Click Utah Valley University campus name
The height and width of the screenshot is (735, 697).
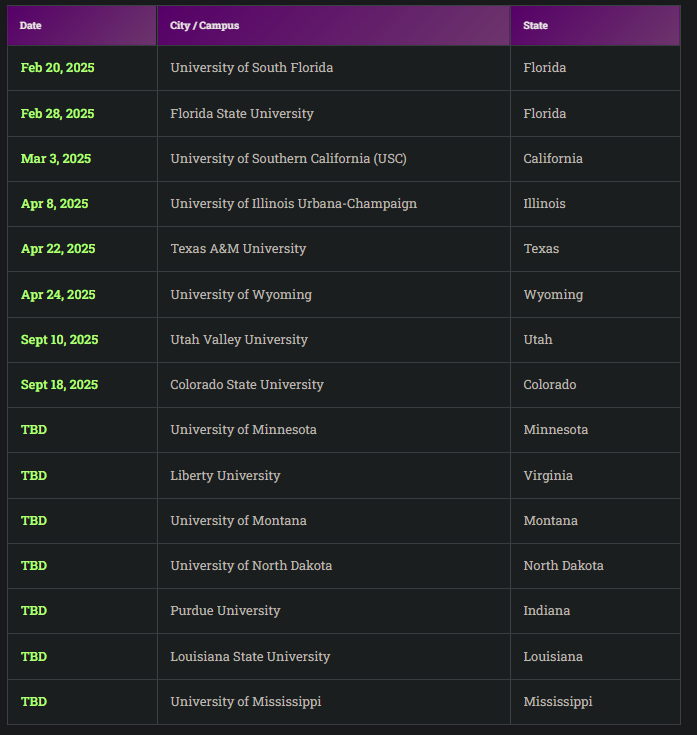coord(239,339)
